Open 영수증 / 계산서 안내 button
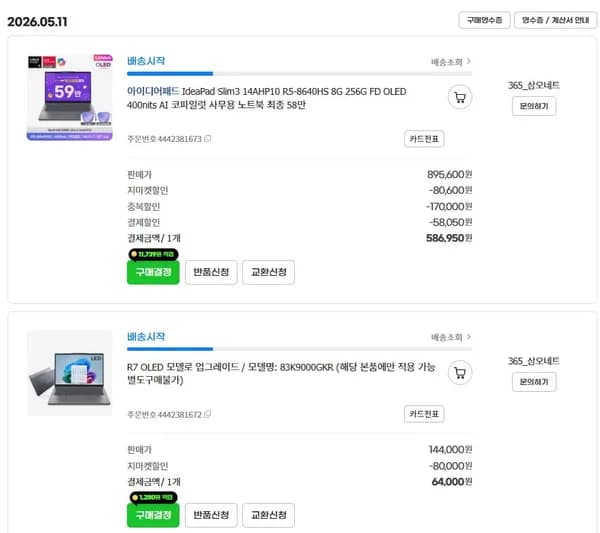This screenshot has width=600, height=533. (555, 20)
